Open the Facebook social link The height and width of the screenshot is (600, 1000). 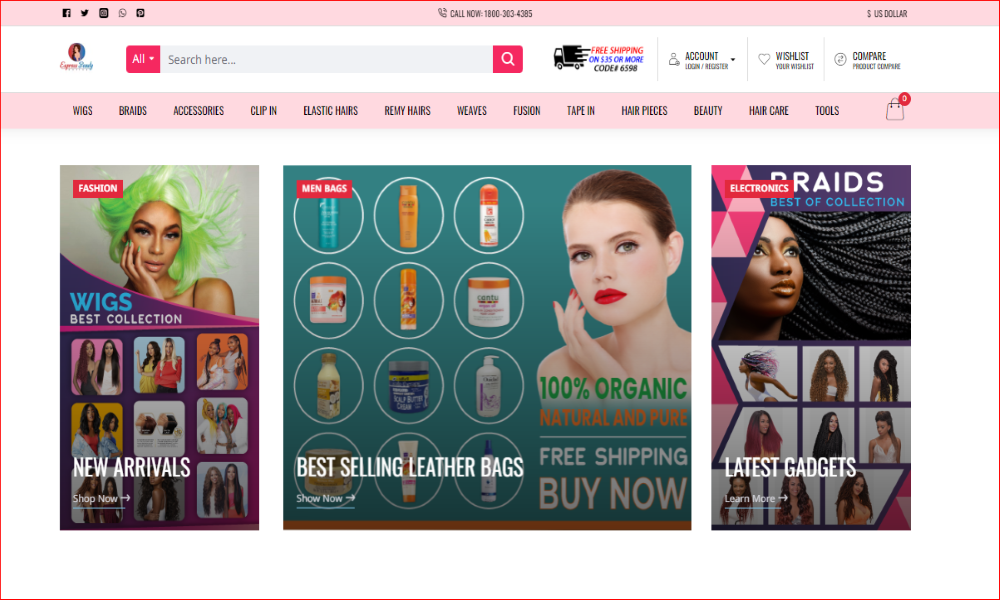[x=67, y=13]
